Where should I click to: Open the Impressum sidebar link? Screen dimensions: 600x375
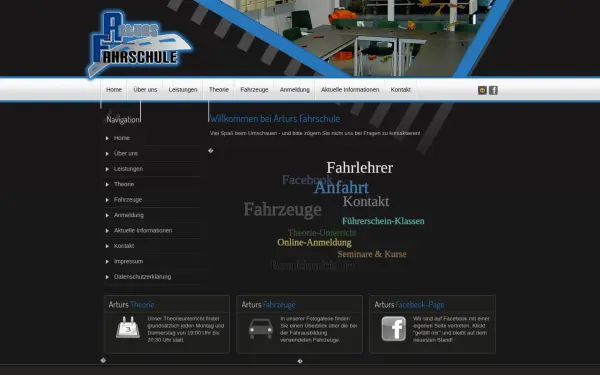click(128, 261)
